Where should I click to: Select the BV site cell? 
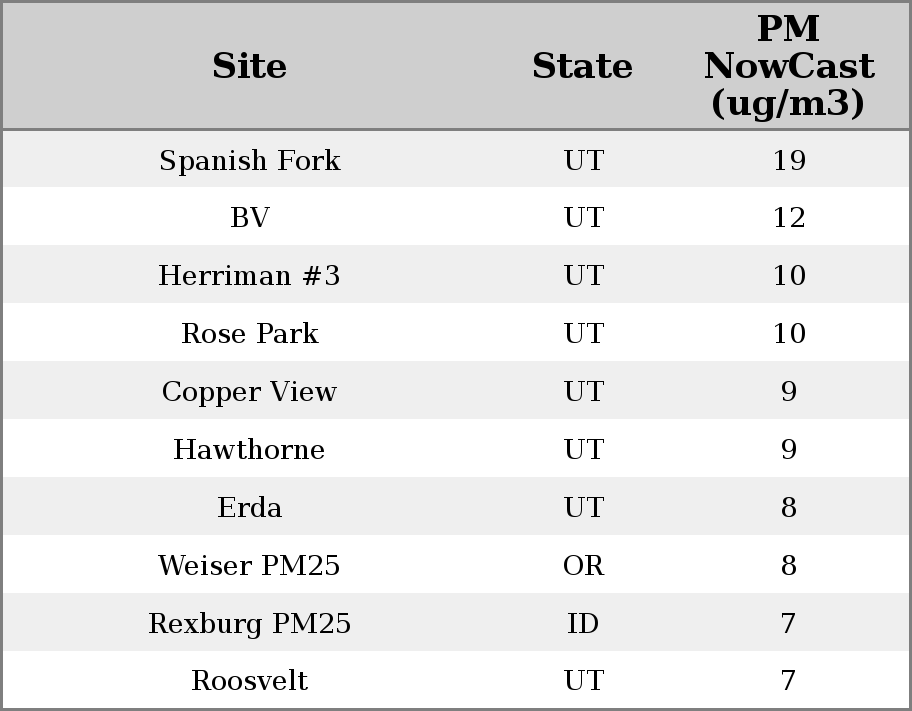(250, 218)
